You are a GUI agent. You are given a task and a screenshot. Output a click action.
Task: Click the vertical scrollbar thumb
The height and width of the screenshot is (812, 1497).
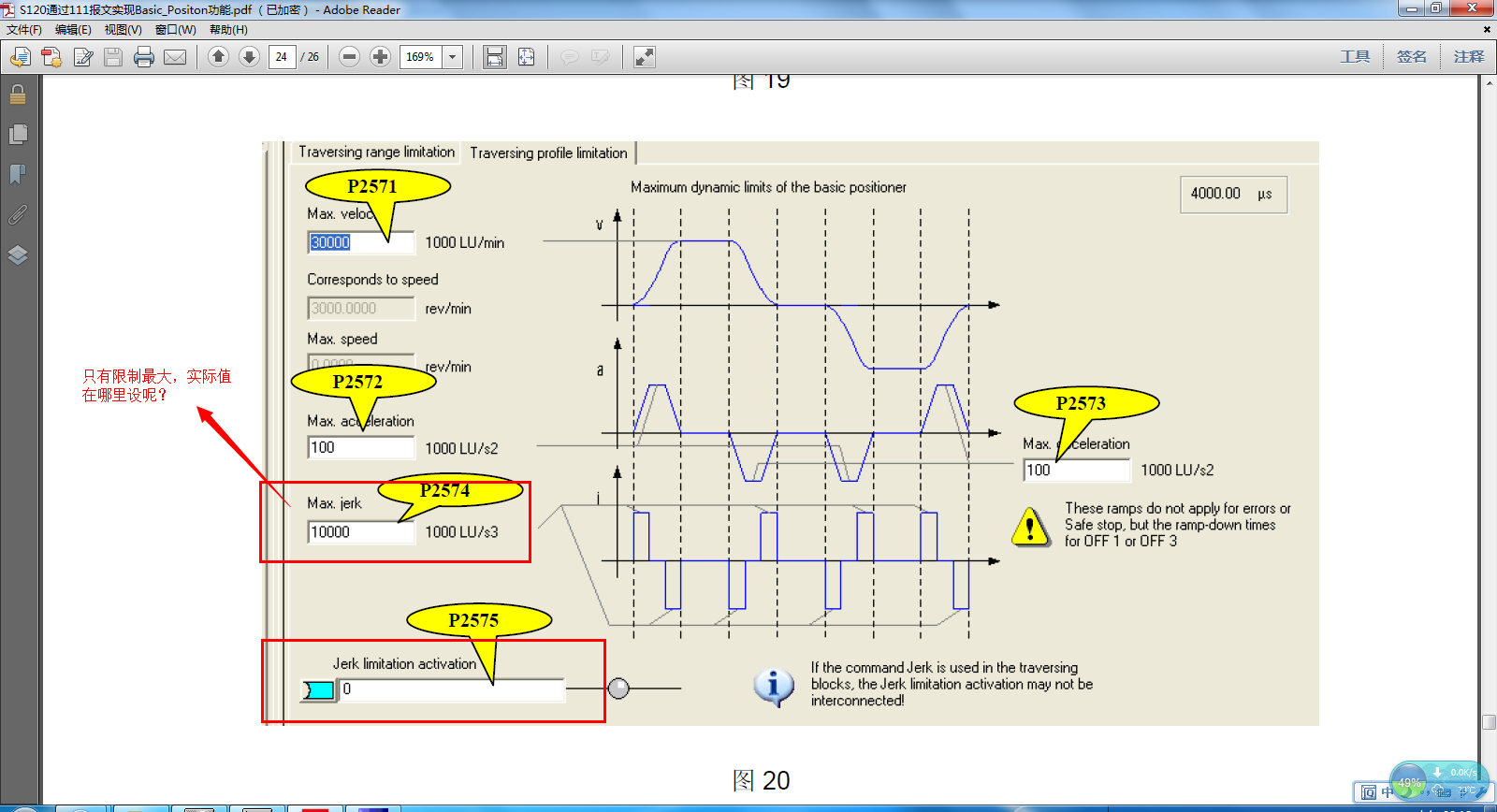point(1489,722)
